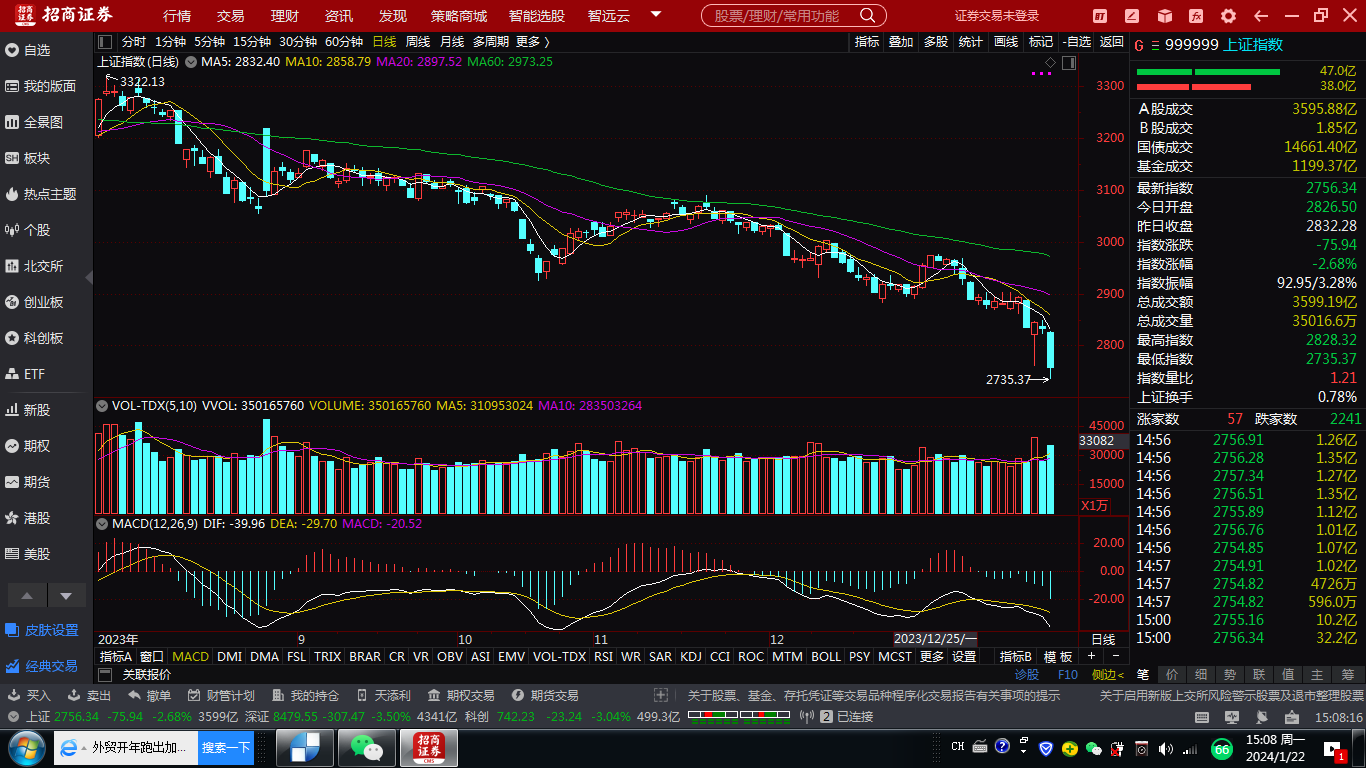The height and width of the screenshot is (768, 1366).
Task: Open the main menu dropdown arrow after 智远云
Action: [656, 15]
